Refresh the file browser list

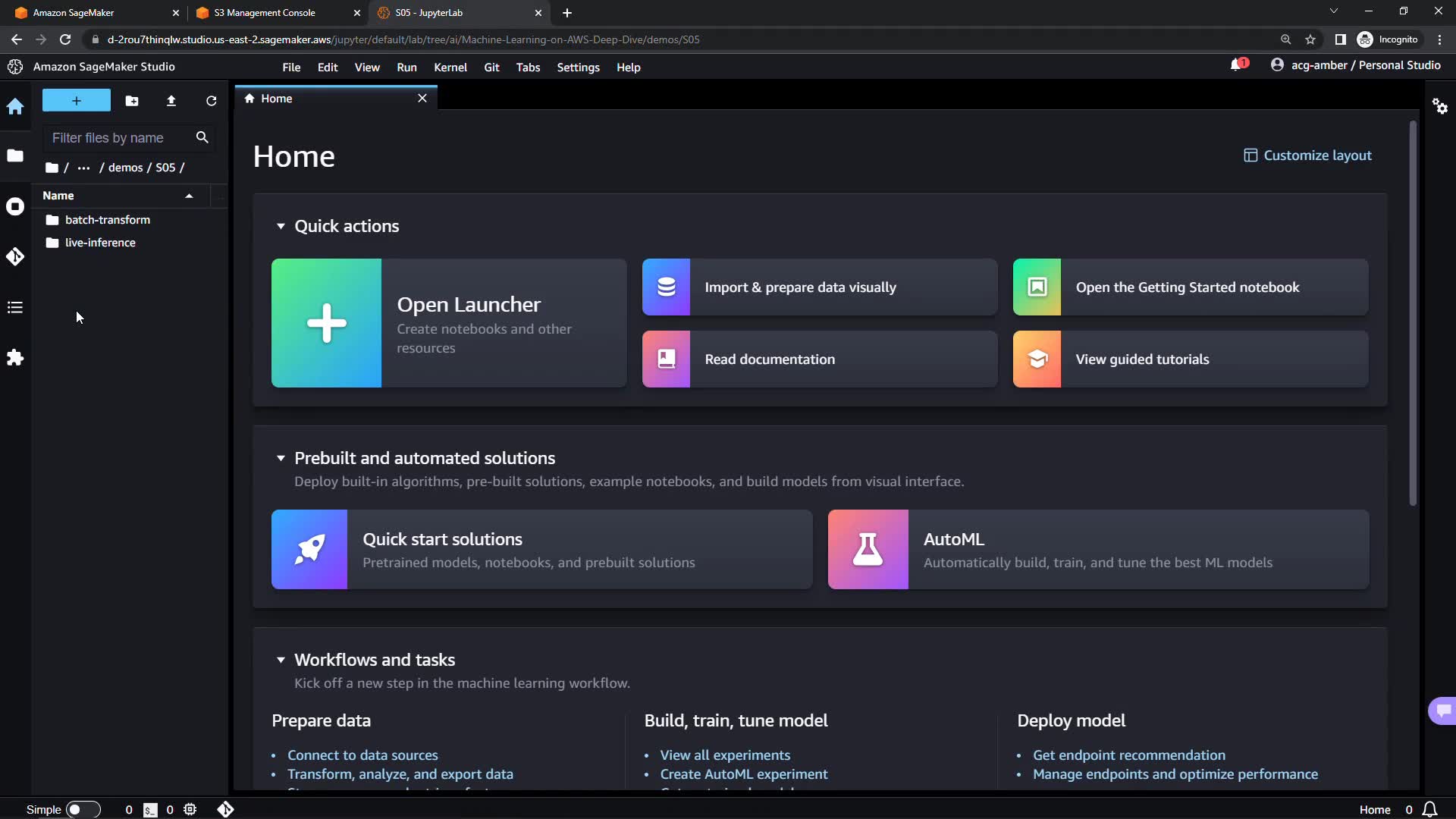tap(212, 101)
